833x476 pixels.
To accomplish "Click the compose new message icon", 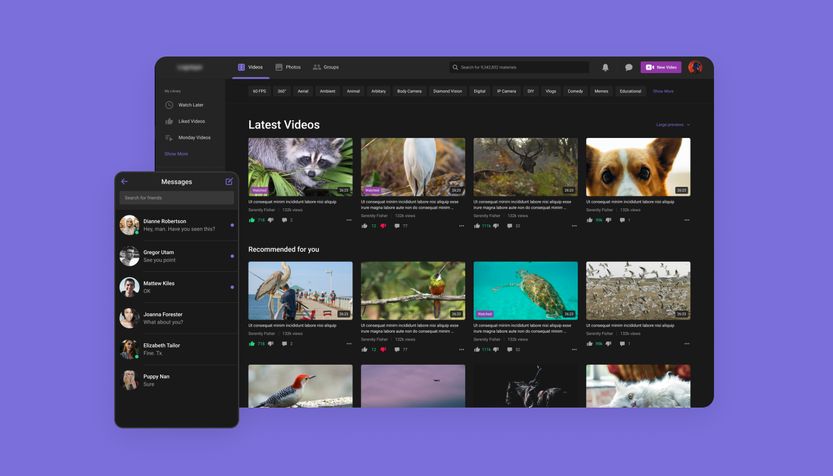I will point(229,182).
